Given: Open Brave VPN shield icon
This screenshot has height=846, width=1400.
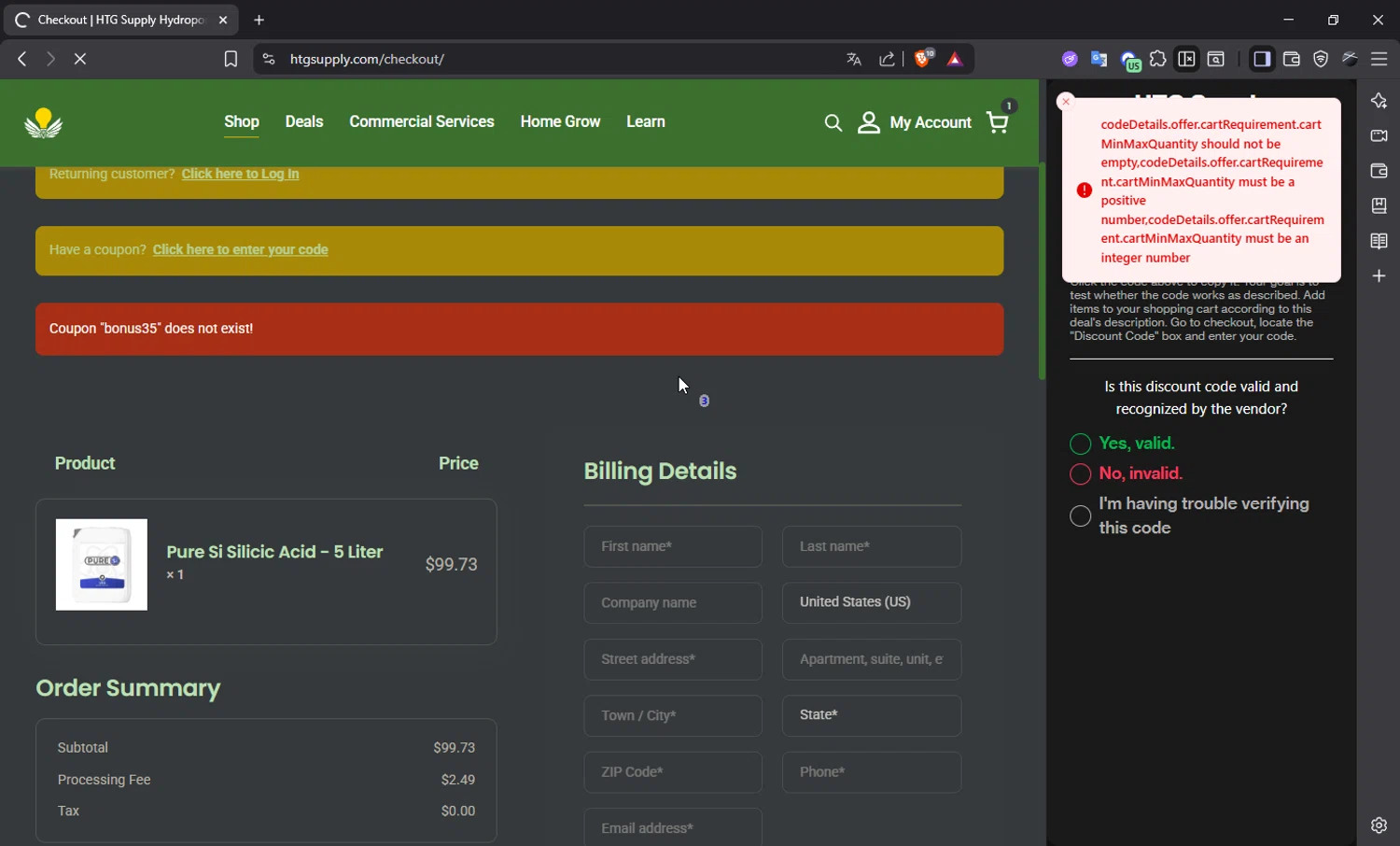Looking at the screenshot, I should click(1321, 59).
